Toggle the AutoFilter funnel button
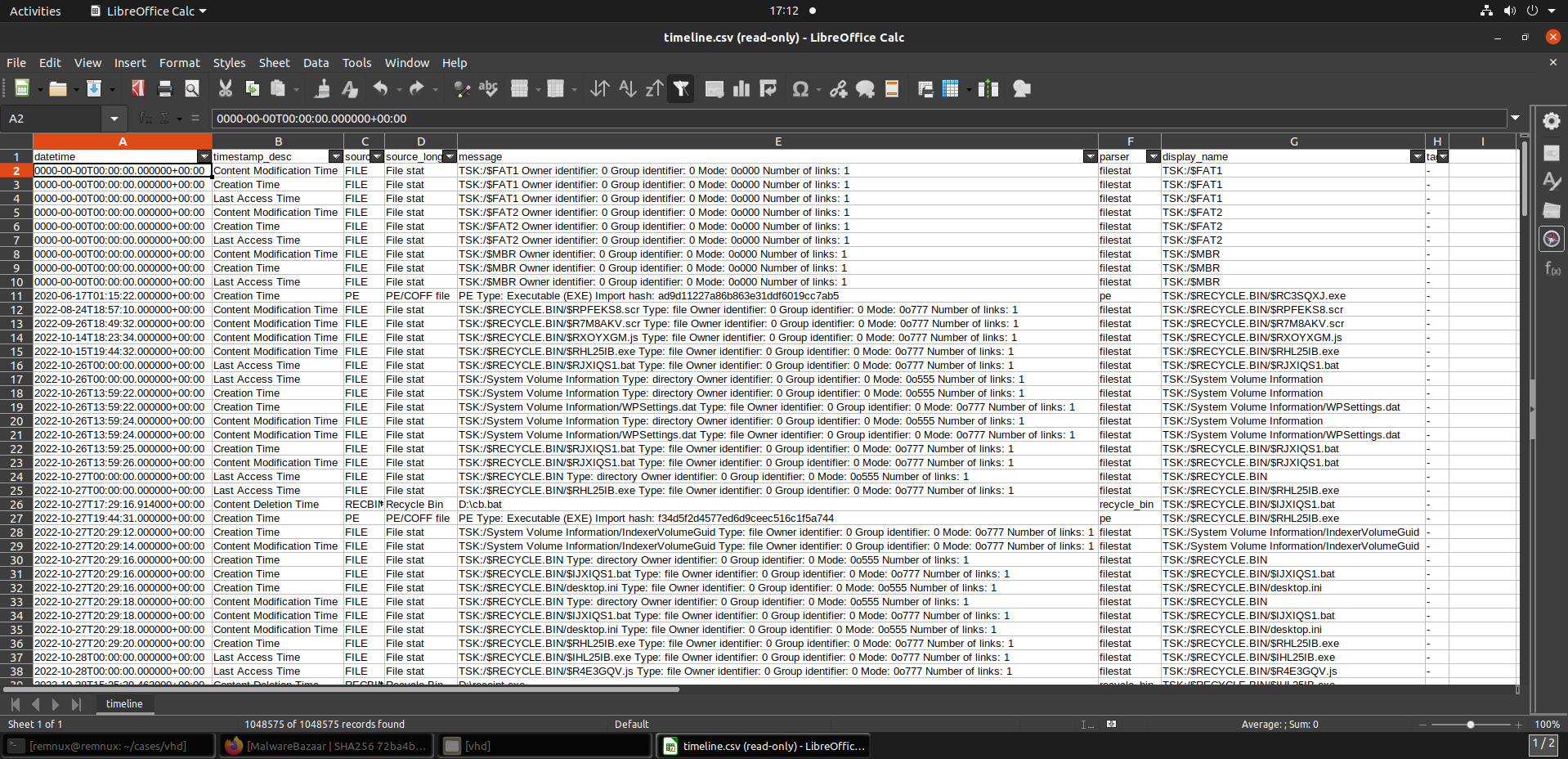Screen dimensions: 1568x759 (681, 89)
